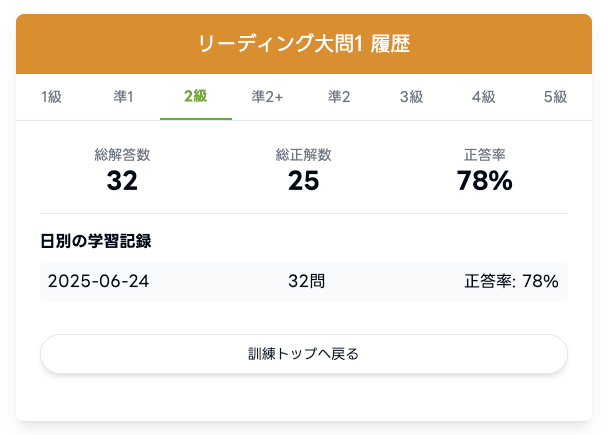Screen dimensions: 612x435
Task: Select the 3級 tab
Action: coord(412,97)
